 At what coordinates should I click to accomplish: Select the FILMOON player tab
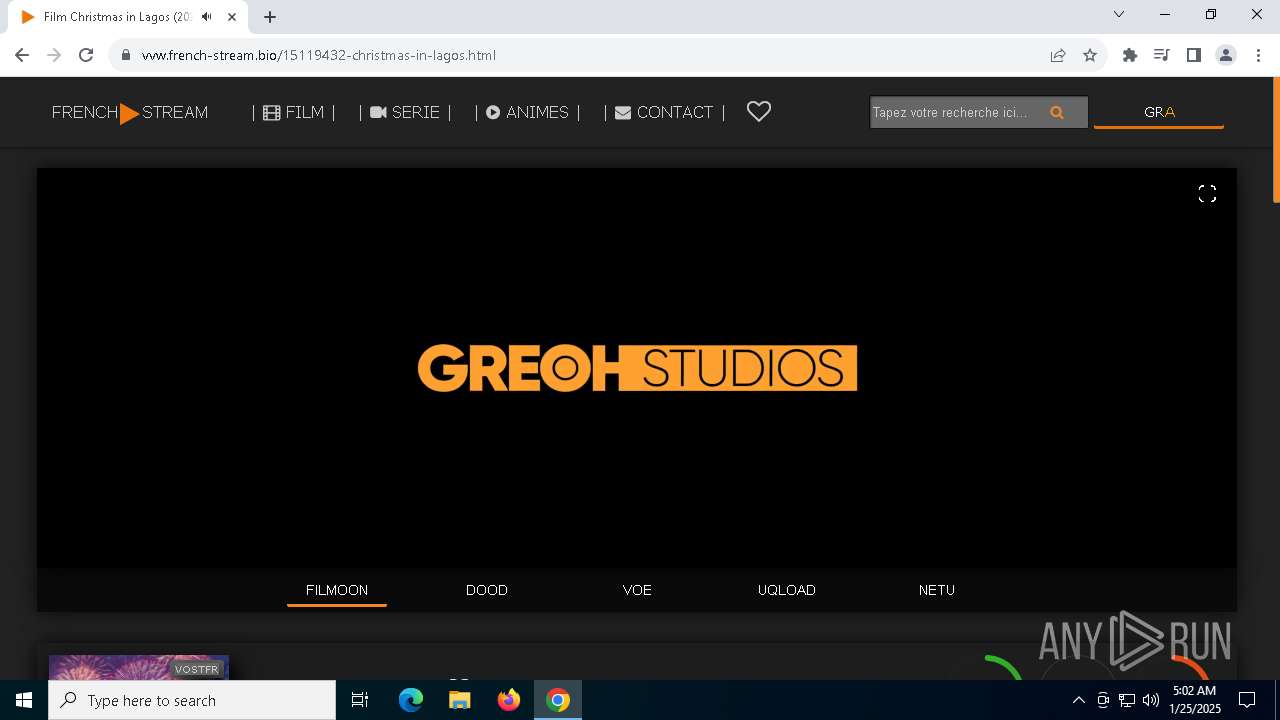[337, 590]
